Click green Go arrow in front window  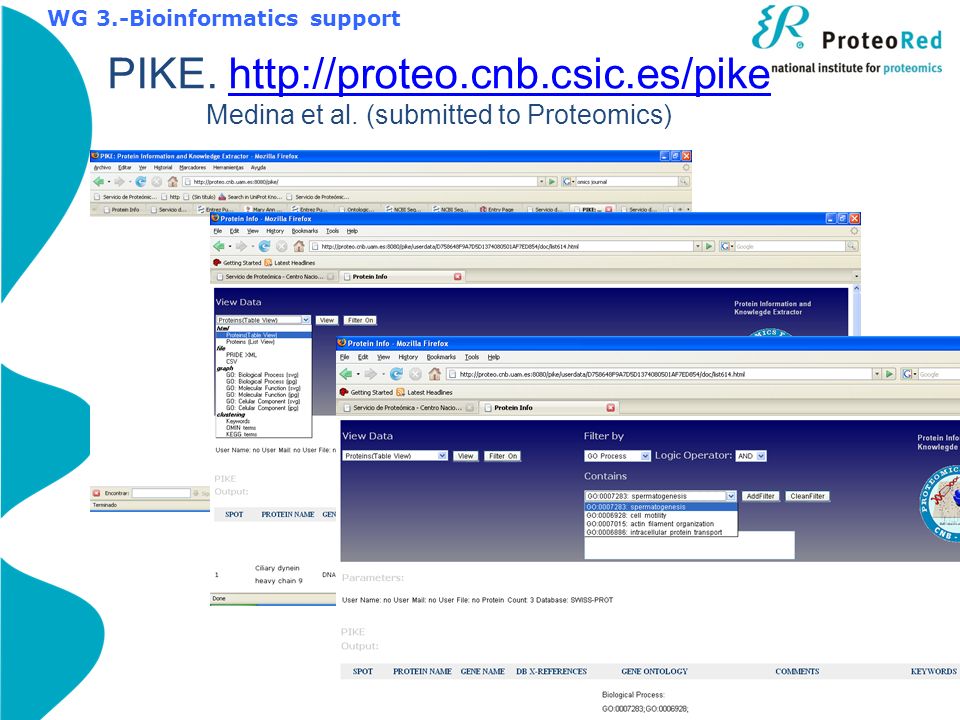890,373
